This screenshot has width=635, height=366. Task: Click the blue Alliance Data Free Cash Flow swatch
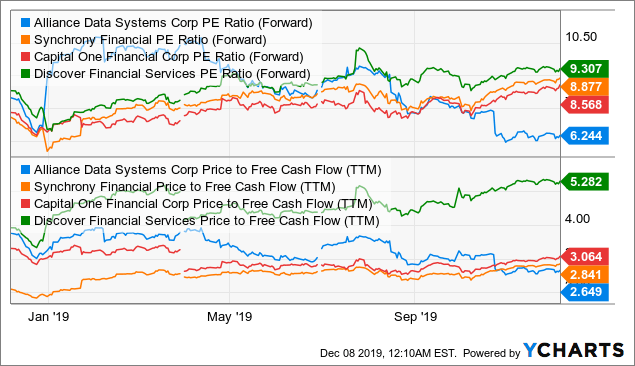point(26,170)
